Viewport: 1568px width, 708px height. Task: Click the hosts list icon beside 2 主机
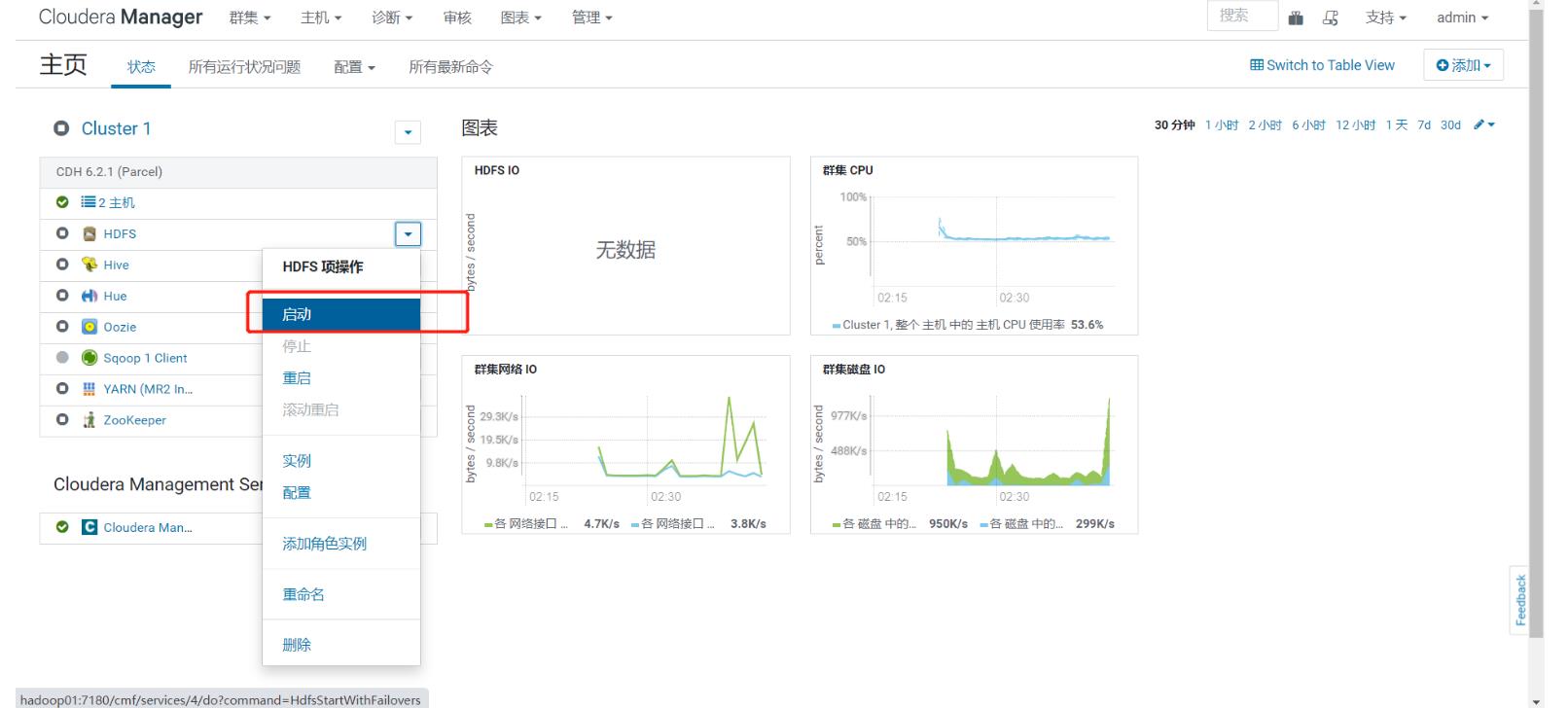[x=89, y=202]
